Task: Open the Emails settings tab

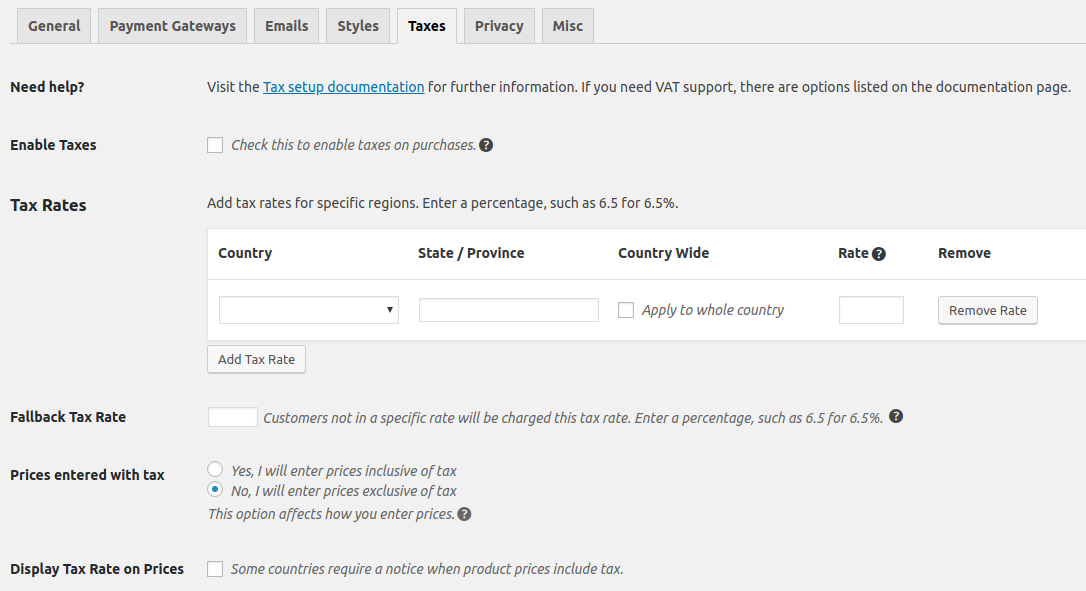Action: (286, 25)
